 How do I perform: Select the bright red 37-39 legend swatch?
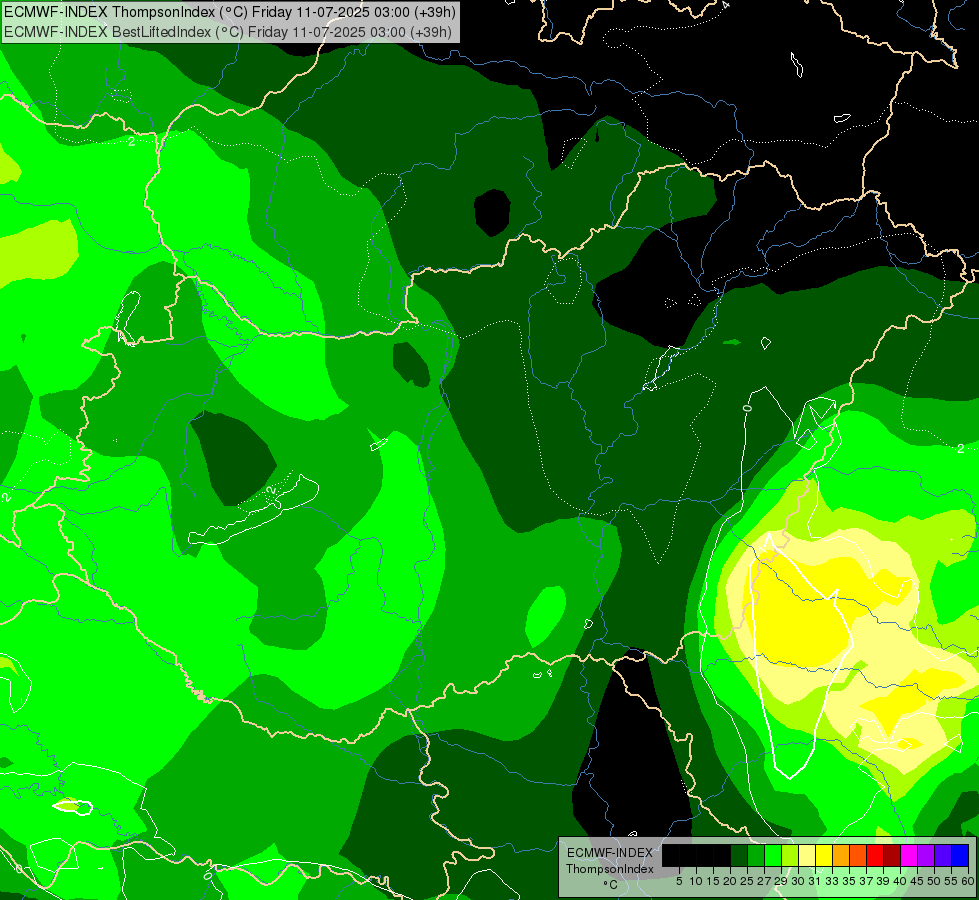[x=875, y=855]
